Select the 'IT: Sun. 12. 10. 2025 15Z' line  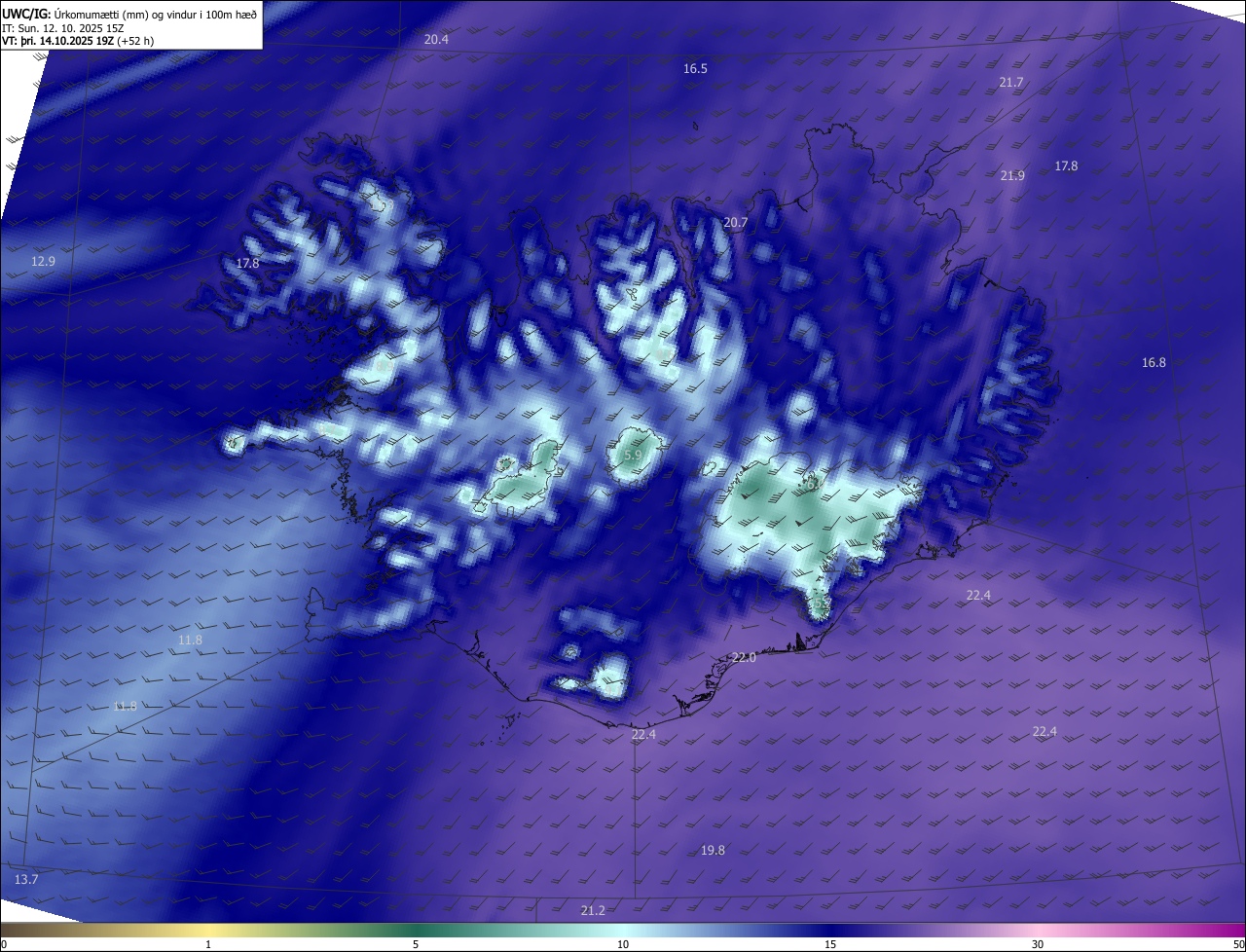(62, 27)
